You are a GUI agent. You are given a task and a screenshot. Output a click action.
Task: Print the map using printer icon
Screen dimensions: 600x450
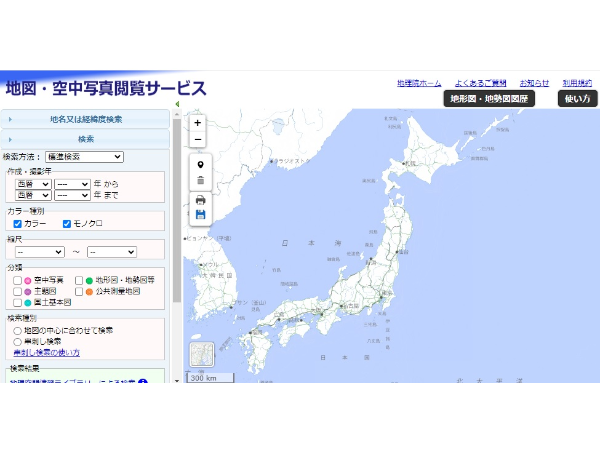click(200, 200)
